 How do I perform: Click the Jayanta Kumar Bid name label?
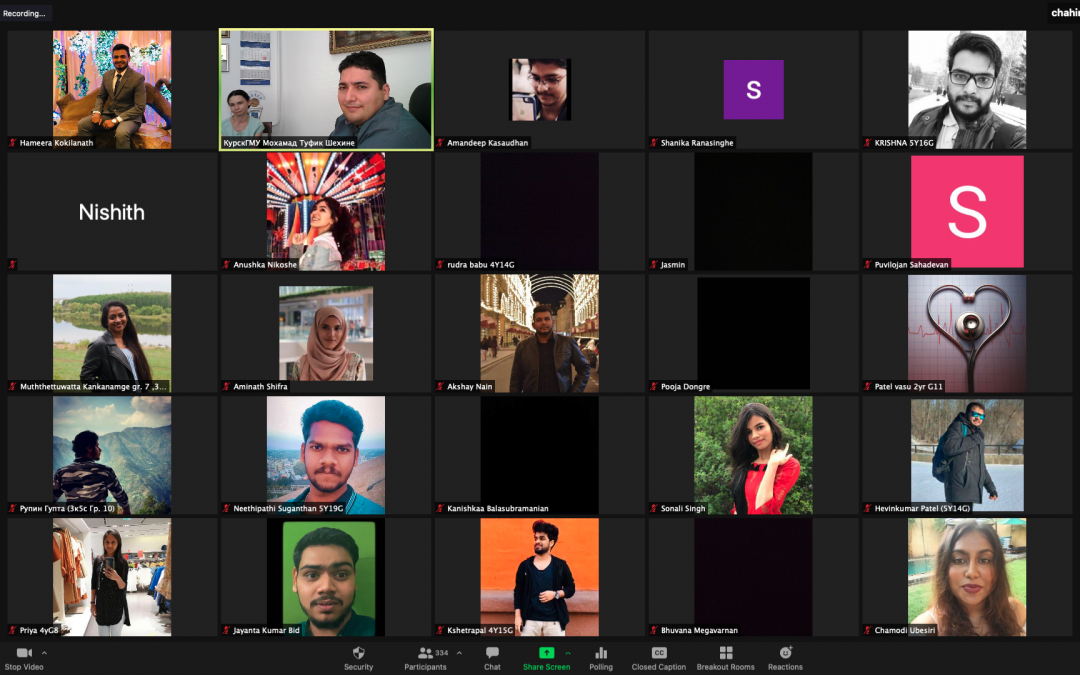coord(266,631)
